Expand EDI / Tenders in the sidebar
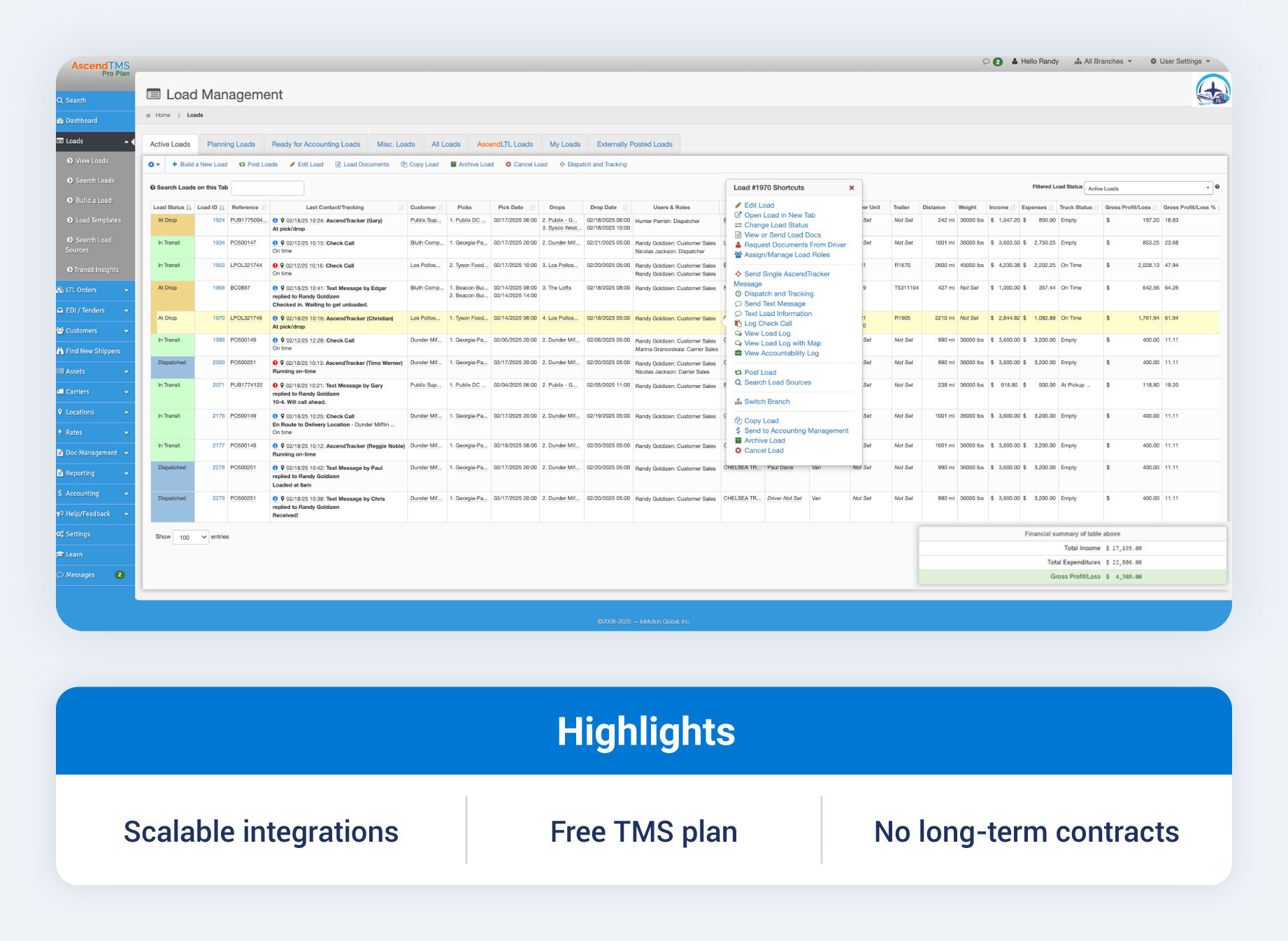The image size is (1288, 941). 95,310
